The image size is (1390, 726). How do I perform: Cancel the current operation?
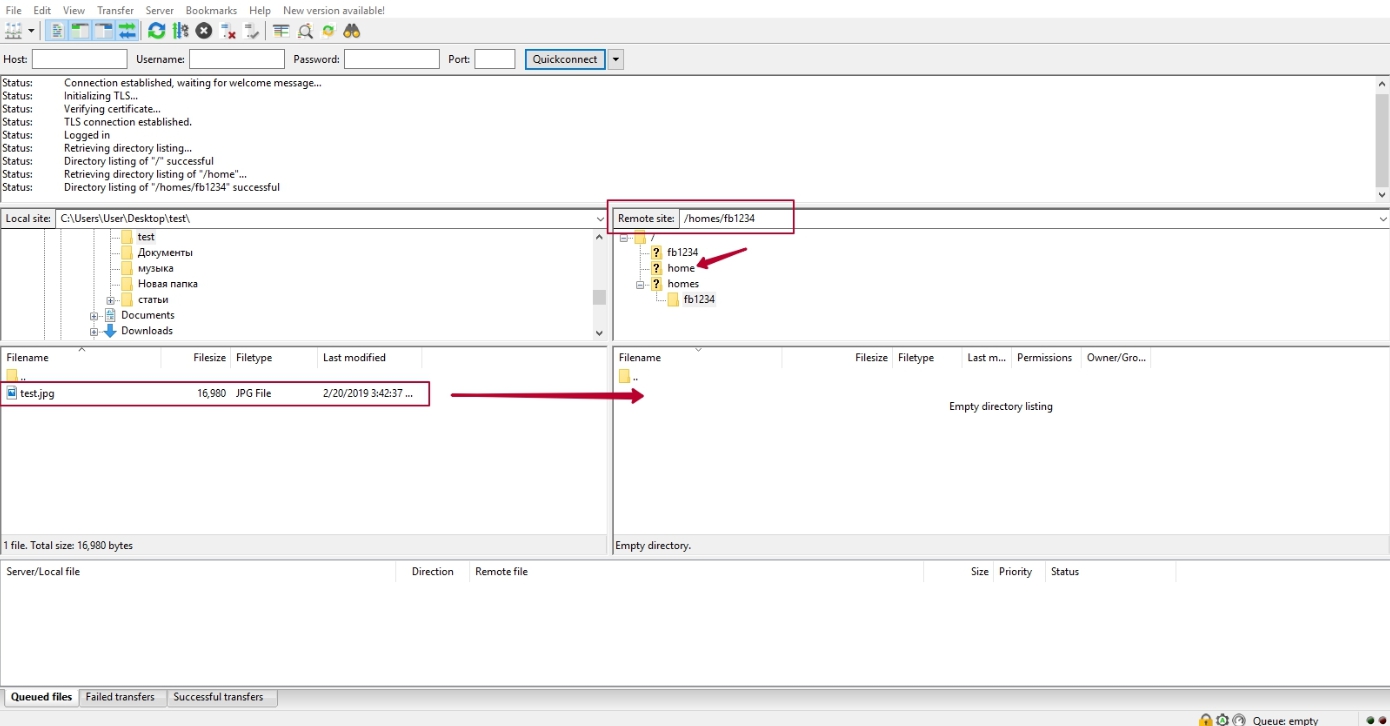(x=204, y=31)
